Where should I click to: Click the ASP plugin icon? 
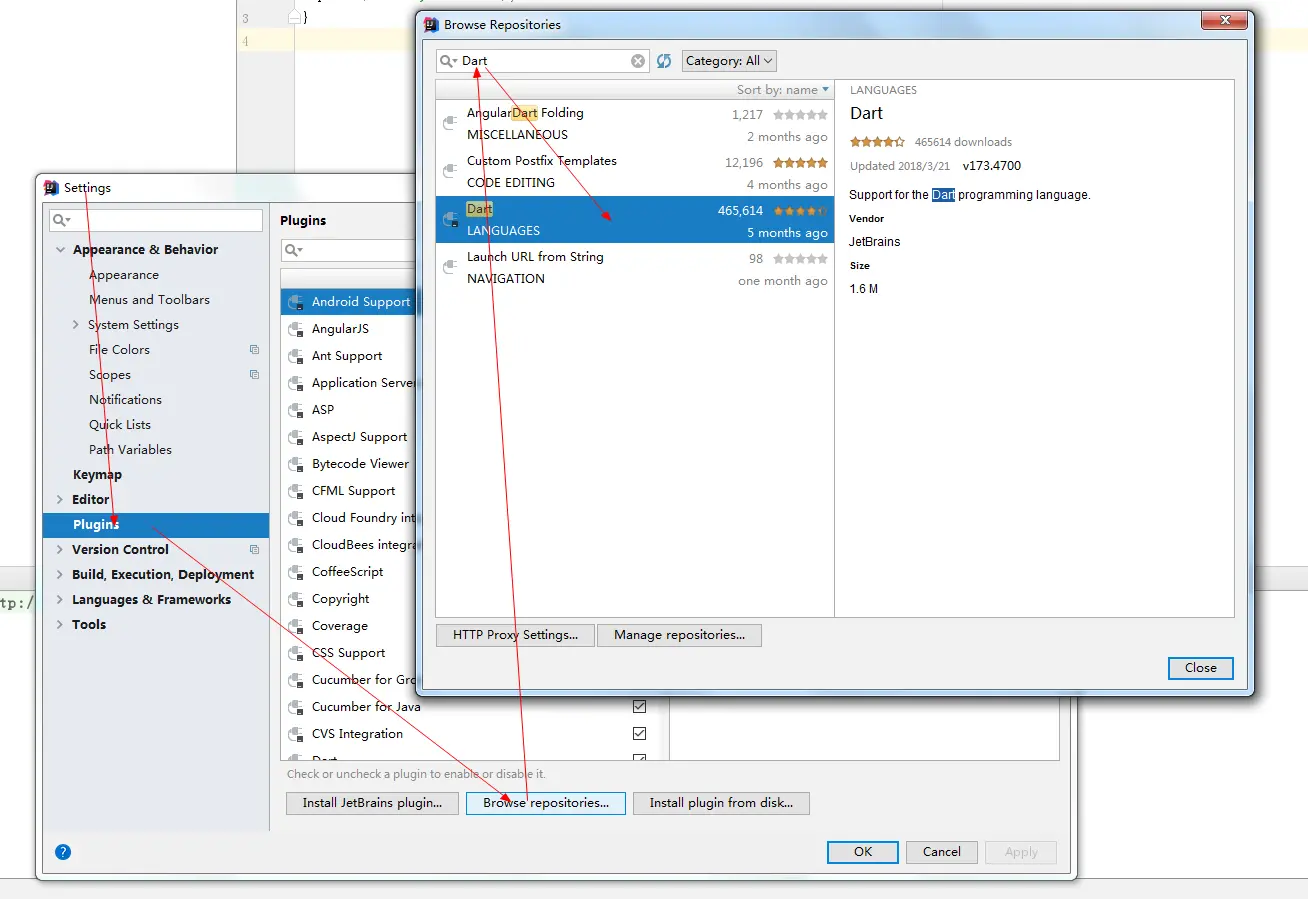295,410
